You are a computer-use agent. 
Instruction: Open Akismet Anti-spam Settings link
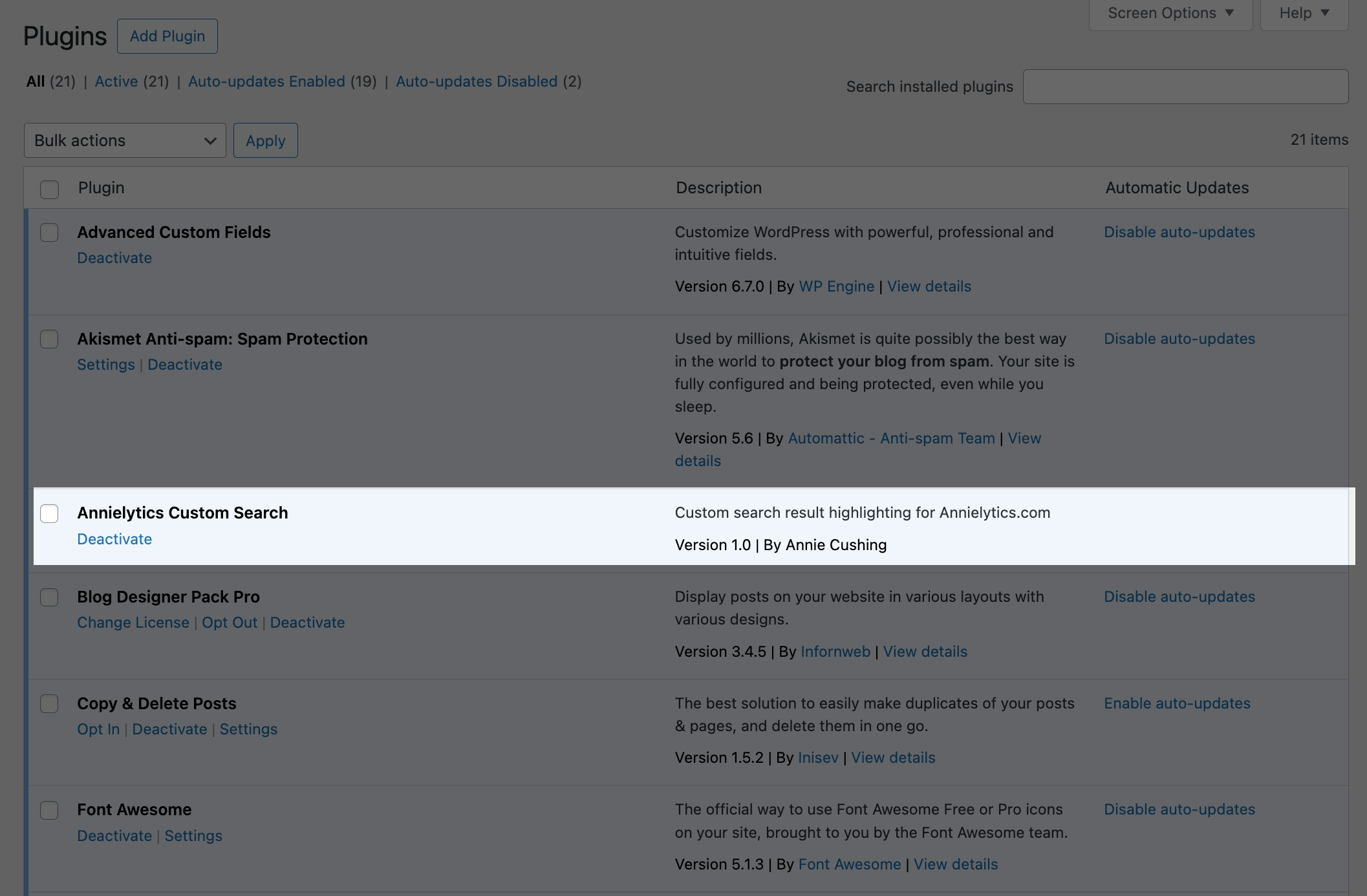[106, 365]
